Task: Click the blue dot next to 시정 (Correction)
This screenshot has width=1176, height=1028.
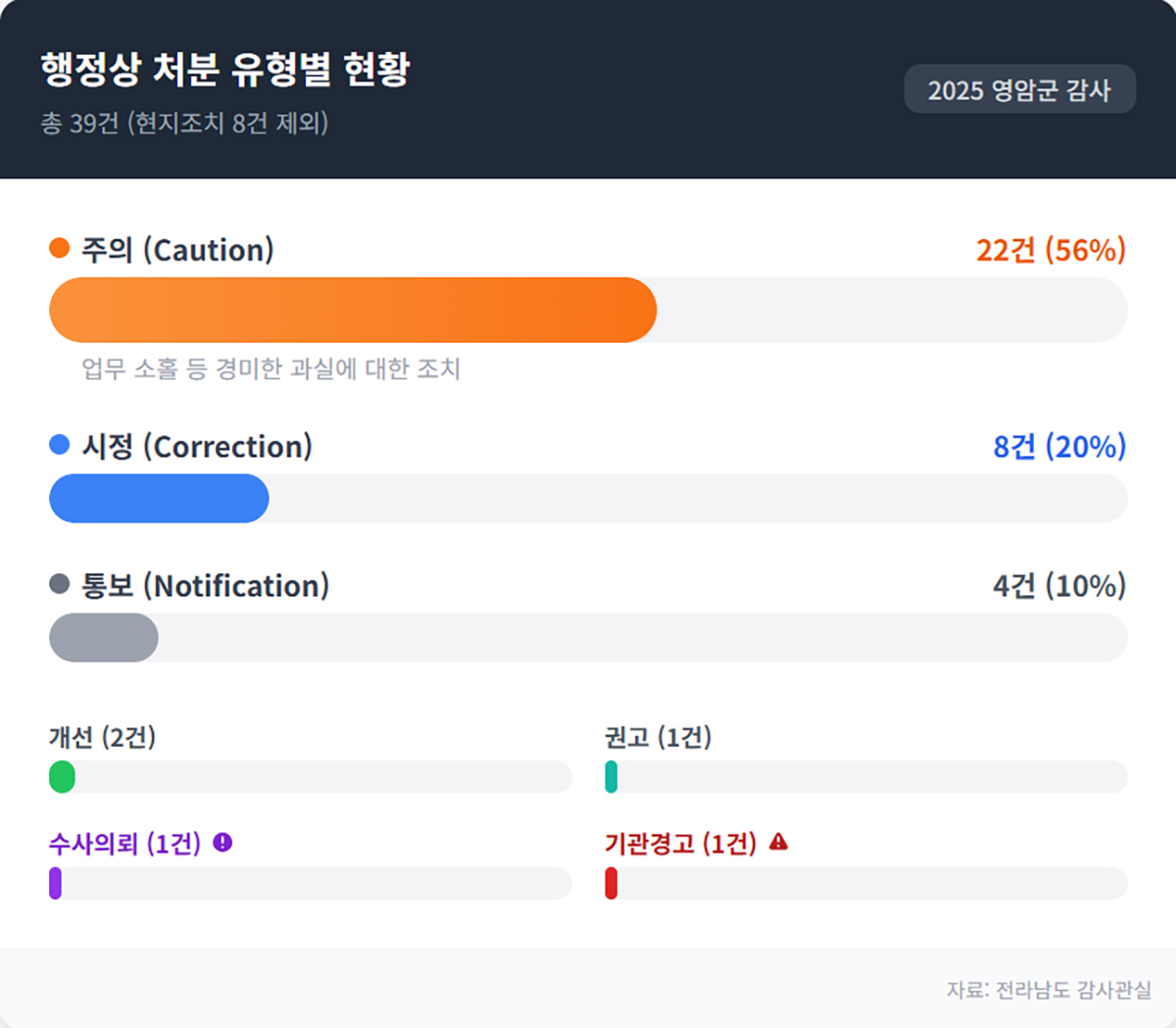Action: 60,445
